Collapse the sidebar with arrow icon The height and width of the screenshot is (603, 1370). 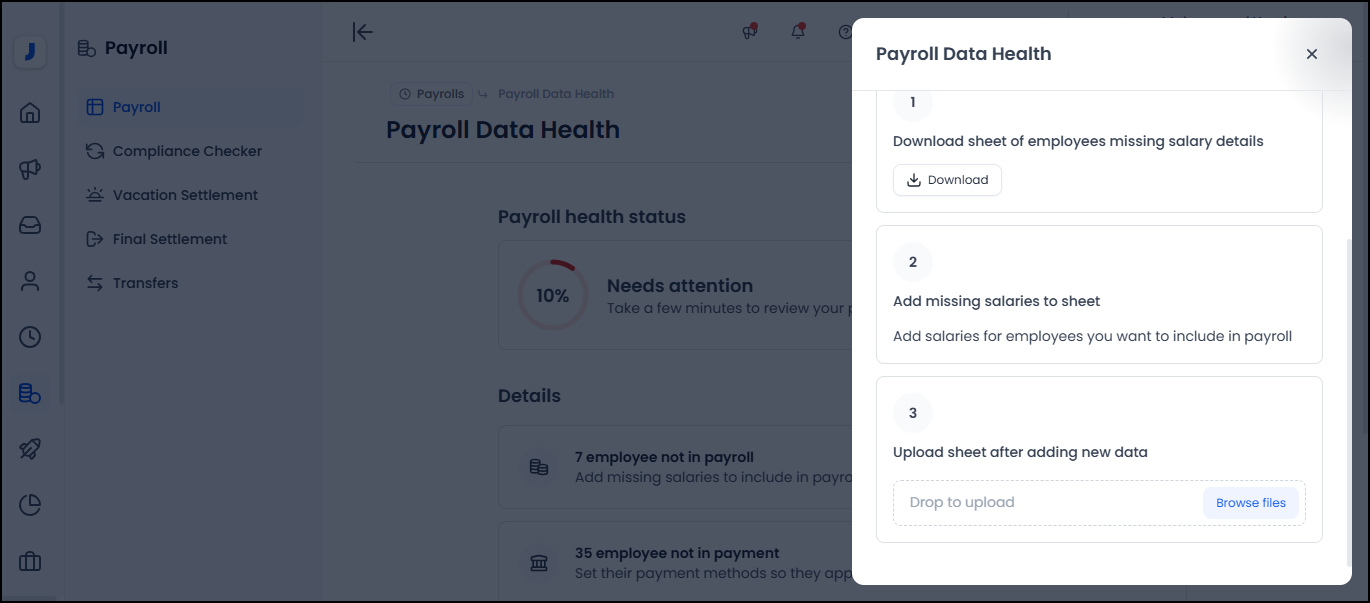pyautogui.click(x=363, y=32)
